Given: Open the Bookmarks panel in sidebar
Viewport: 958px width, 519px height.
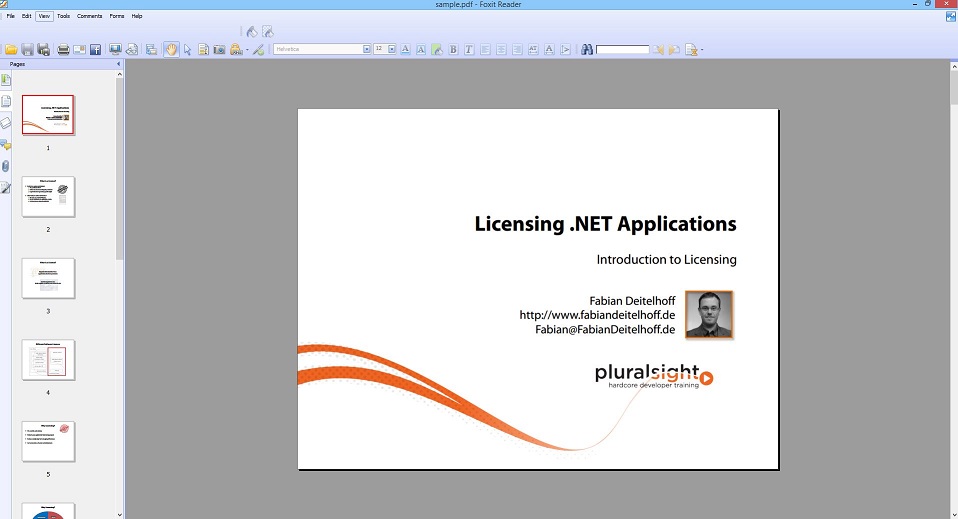Looking at the screenshot, I should pos(6,80).
